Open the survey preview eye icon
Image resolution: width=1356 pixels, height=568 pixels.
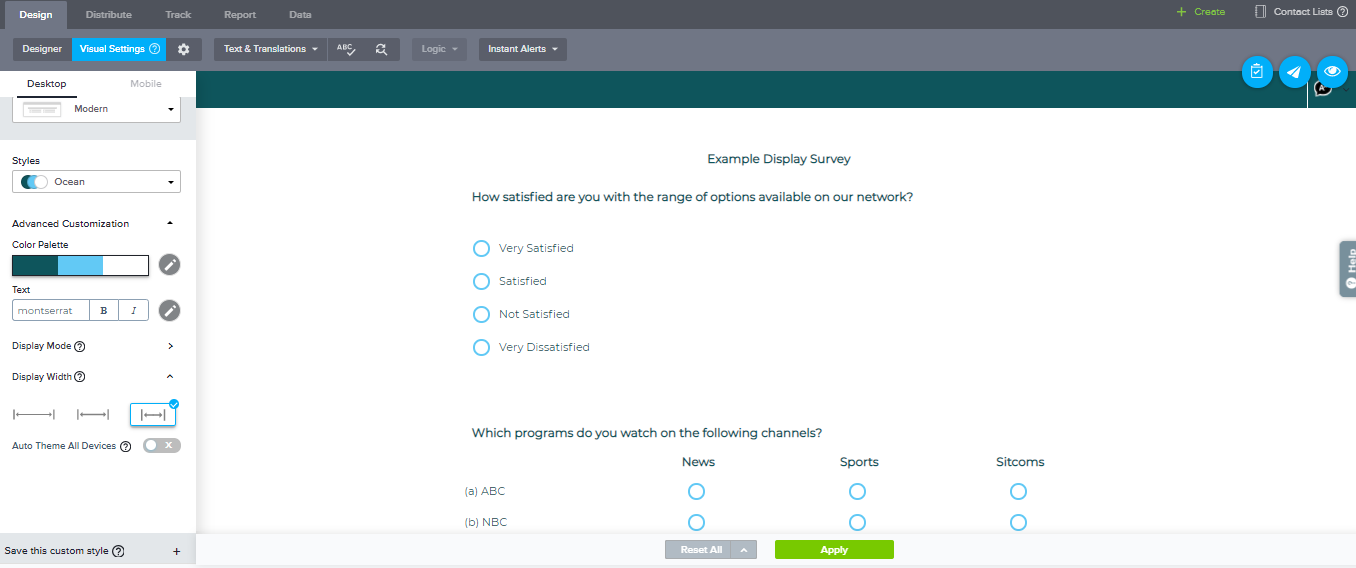1332,72
